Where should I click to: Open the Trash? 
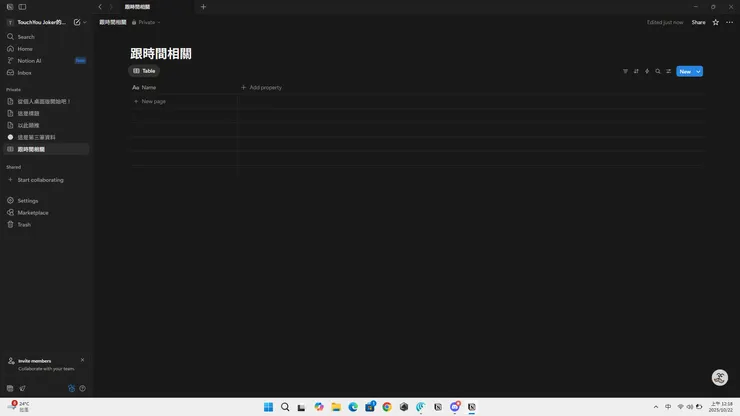pos(46,225)
